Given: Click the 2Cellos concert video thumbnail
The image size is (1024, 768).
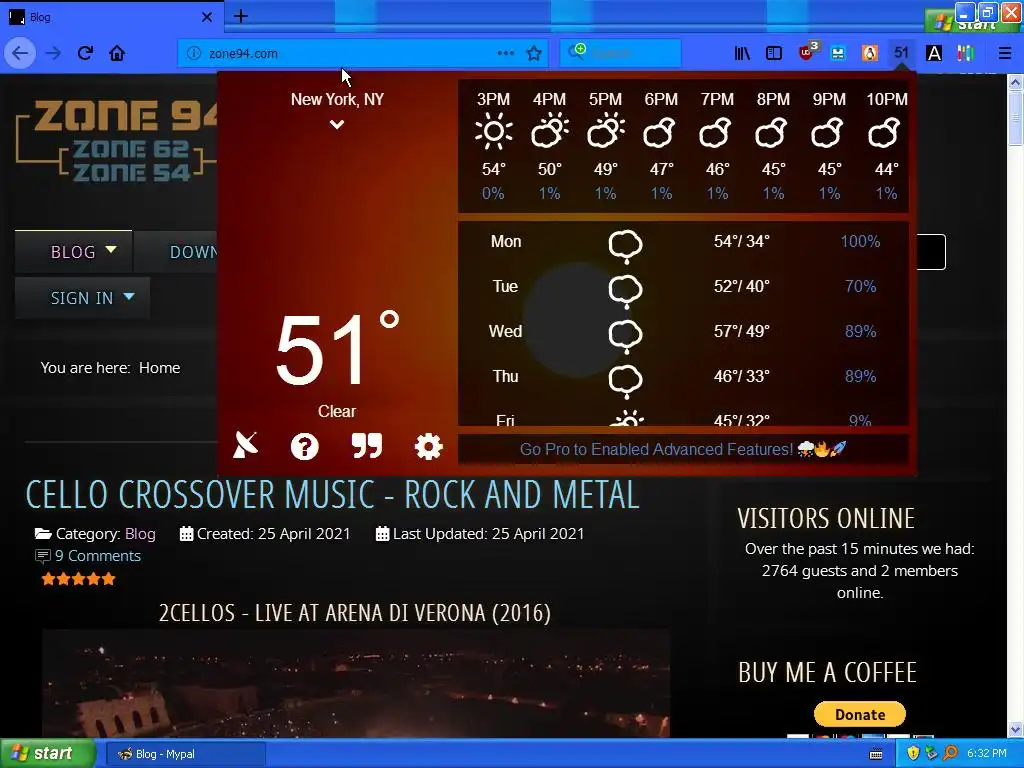Looking at the screenshot, I should pyautogui.click(x=356, y=683).
